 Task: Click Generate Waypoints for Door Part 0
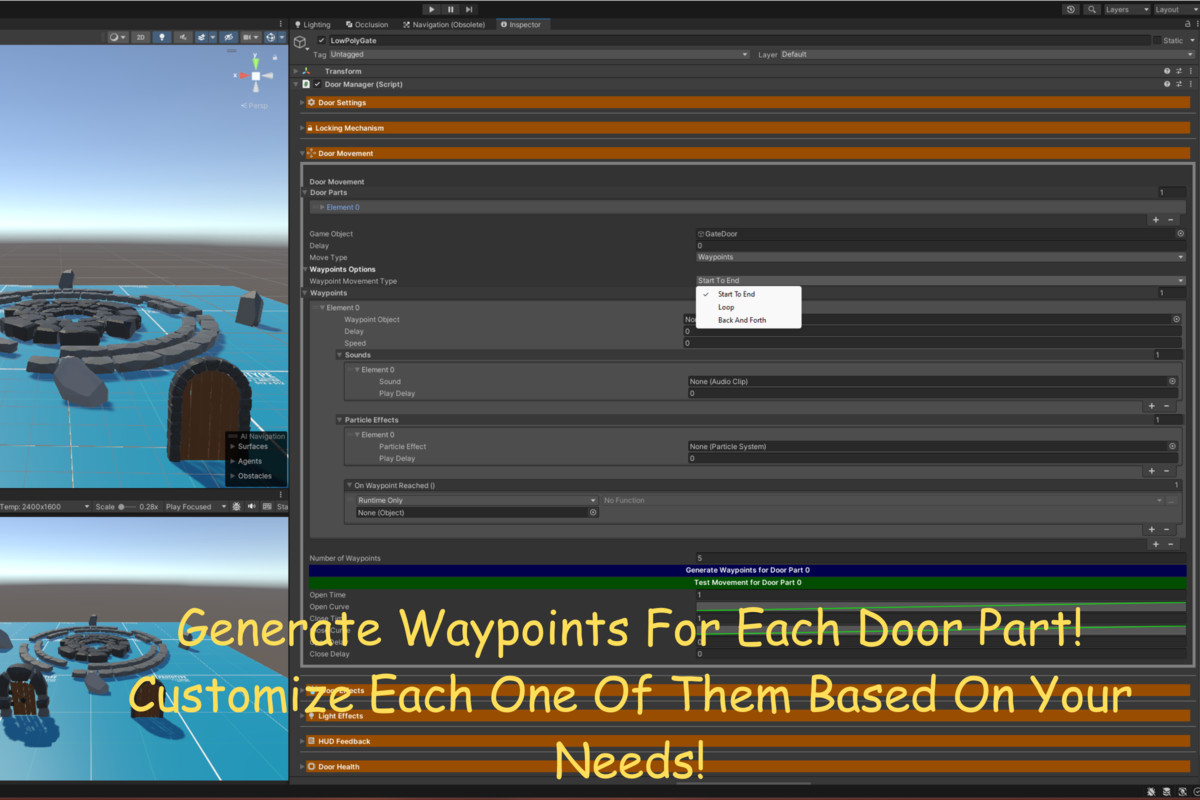click(747, 570)
